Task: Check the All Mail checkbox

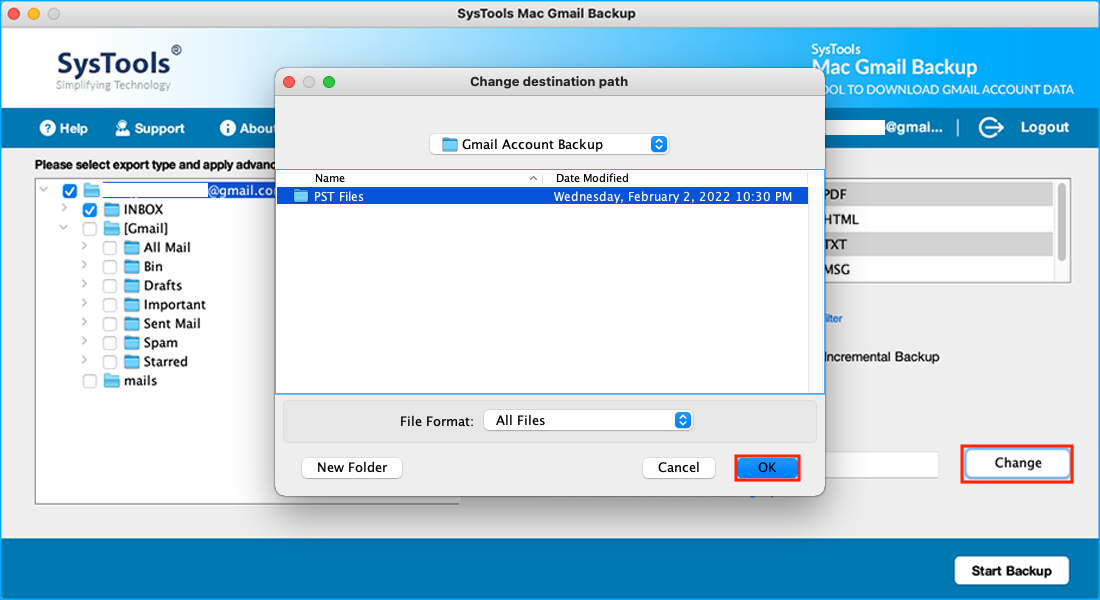Action: [x=110, y=248]
